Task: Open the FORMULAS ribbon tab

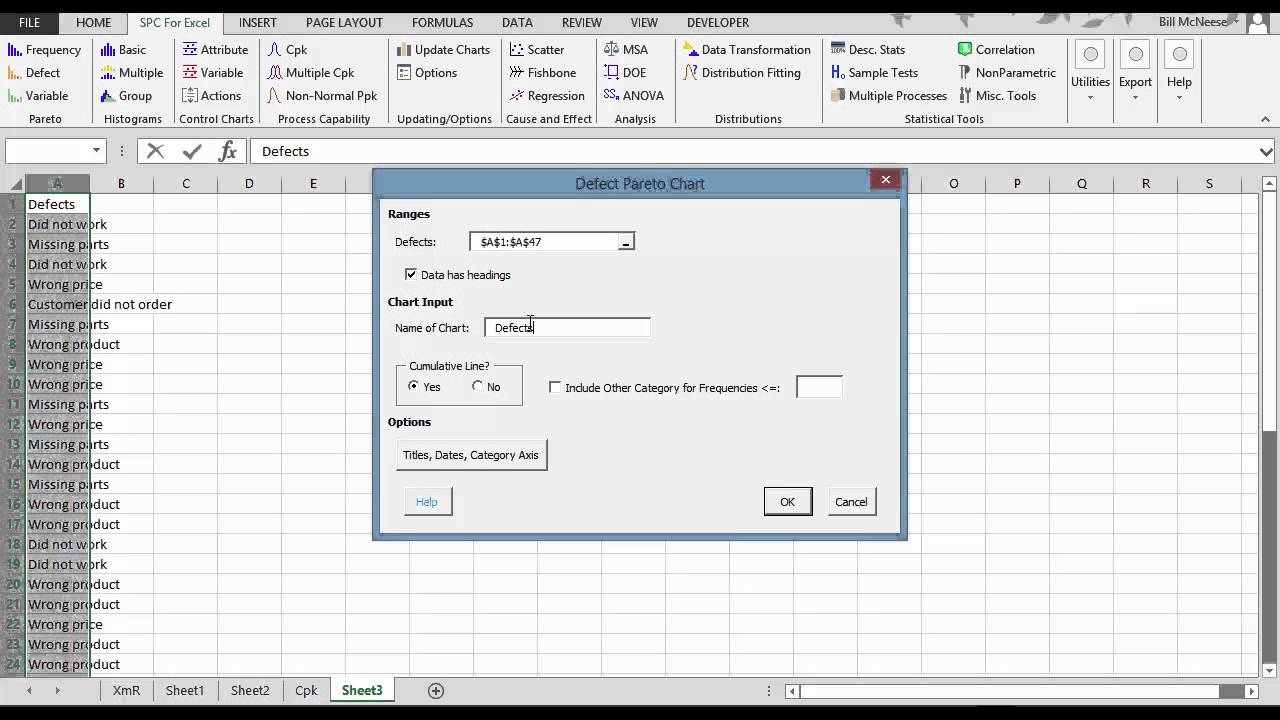Action: point(442,22)
